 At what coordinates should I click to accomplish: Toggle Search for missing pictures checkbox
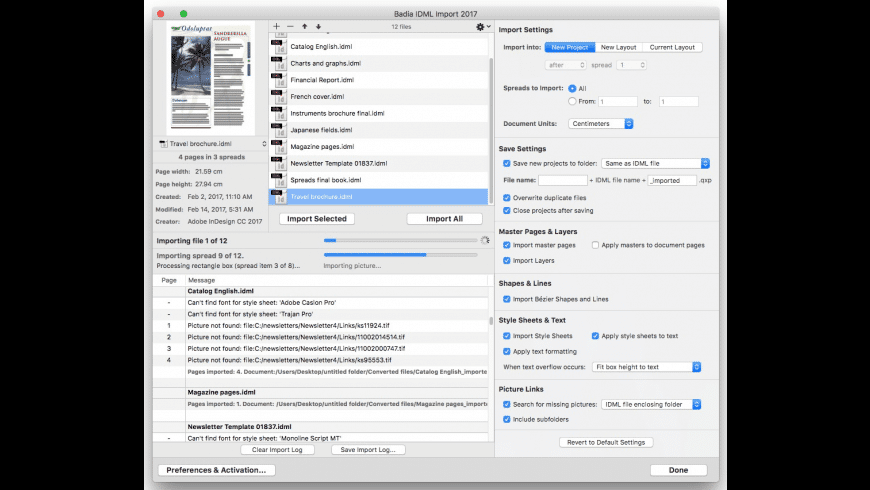(x=507, y=405)
